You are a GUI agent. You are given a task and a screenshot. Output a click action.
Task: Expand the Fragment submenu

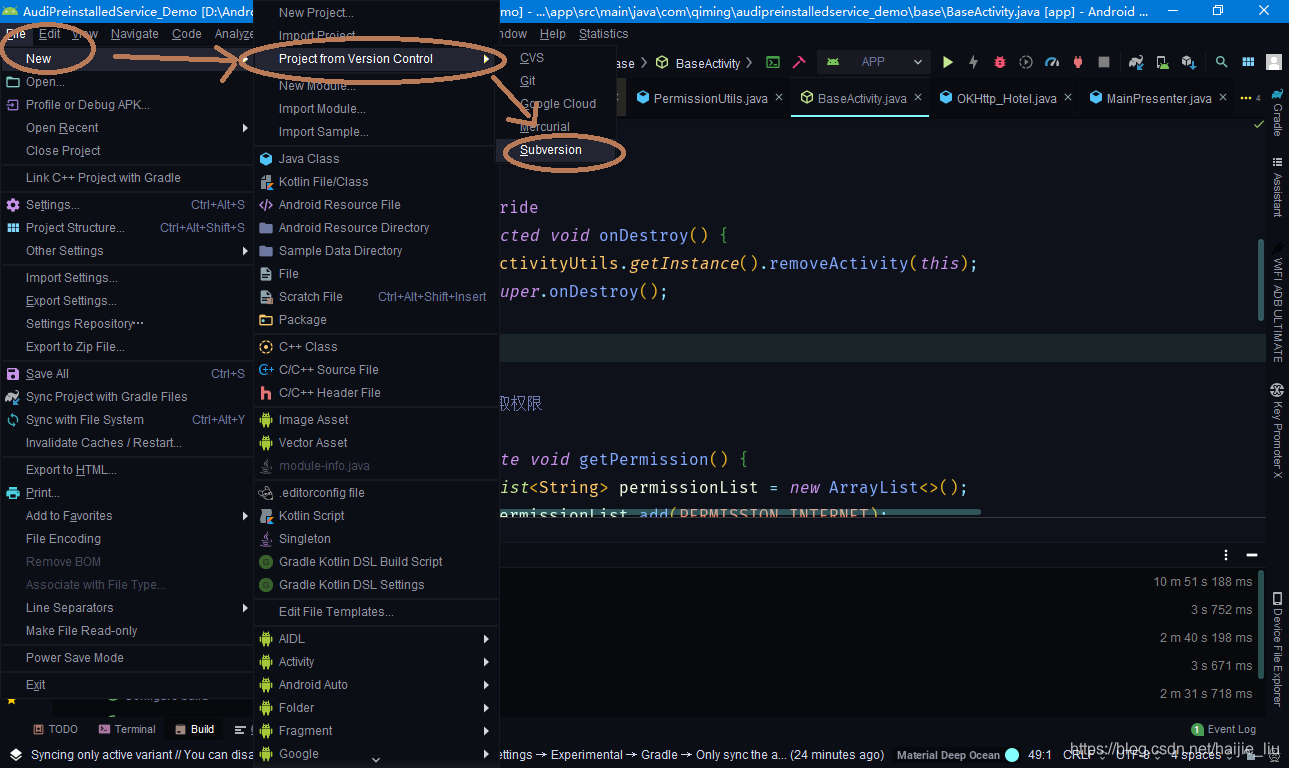(376, 731)
